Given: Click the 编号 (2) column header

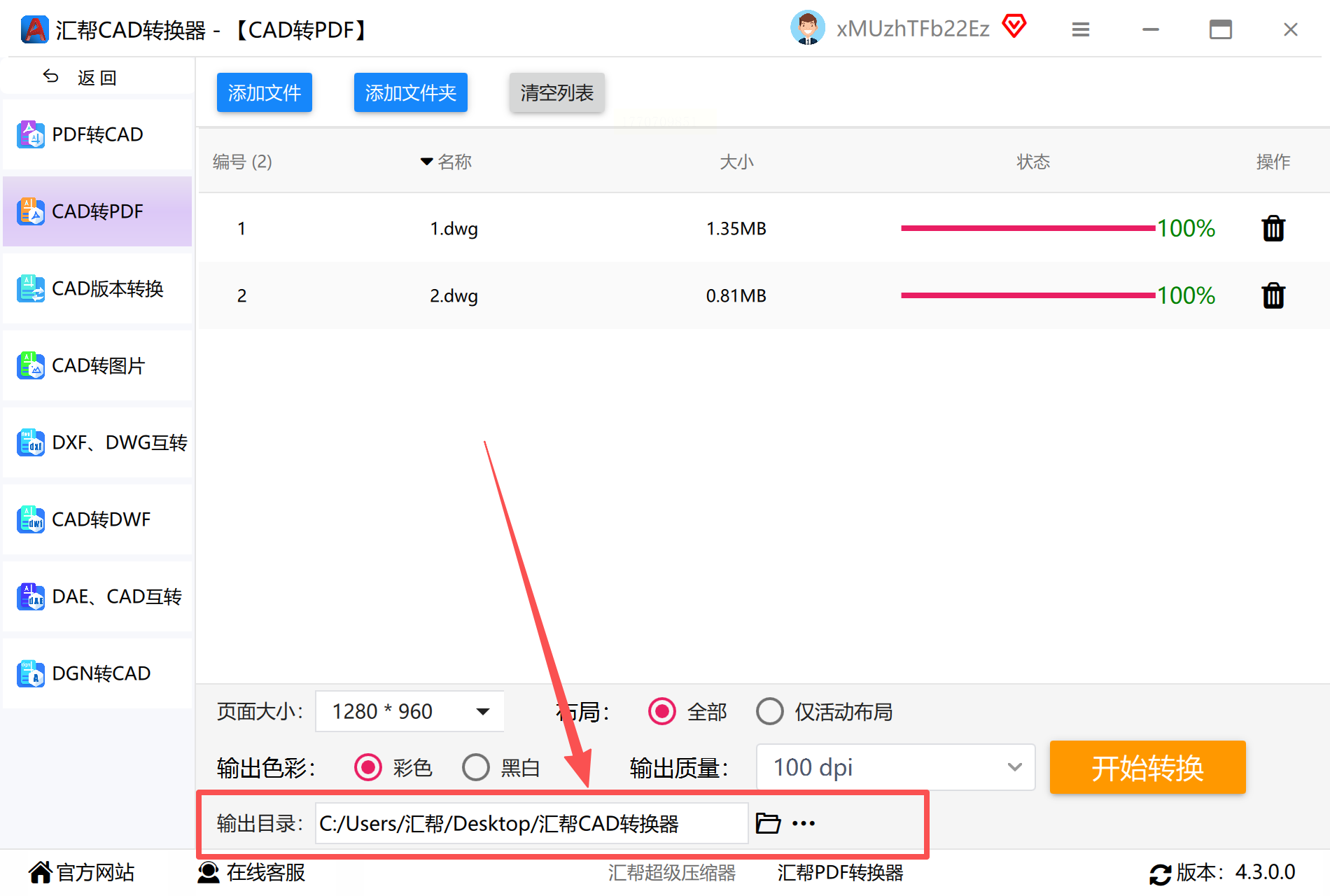Looking at the screenshot, I should (242, 162).
